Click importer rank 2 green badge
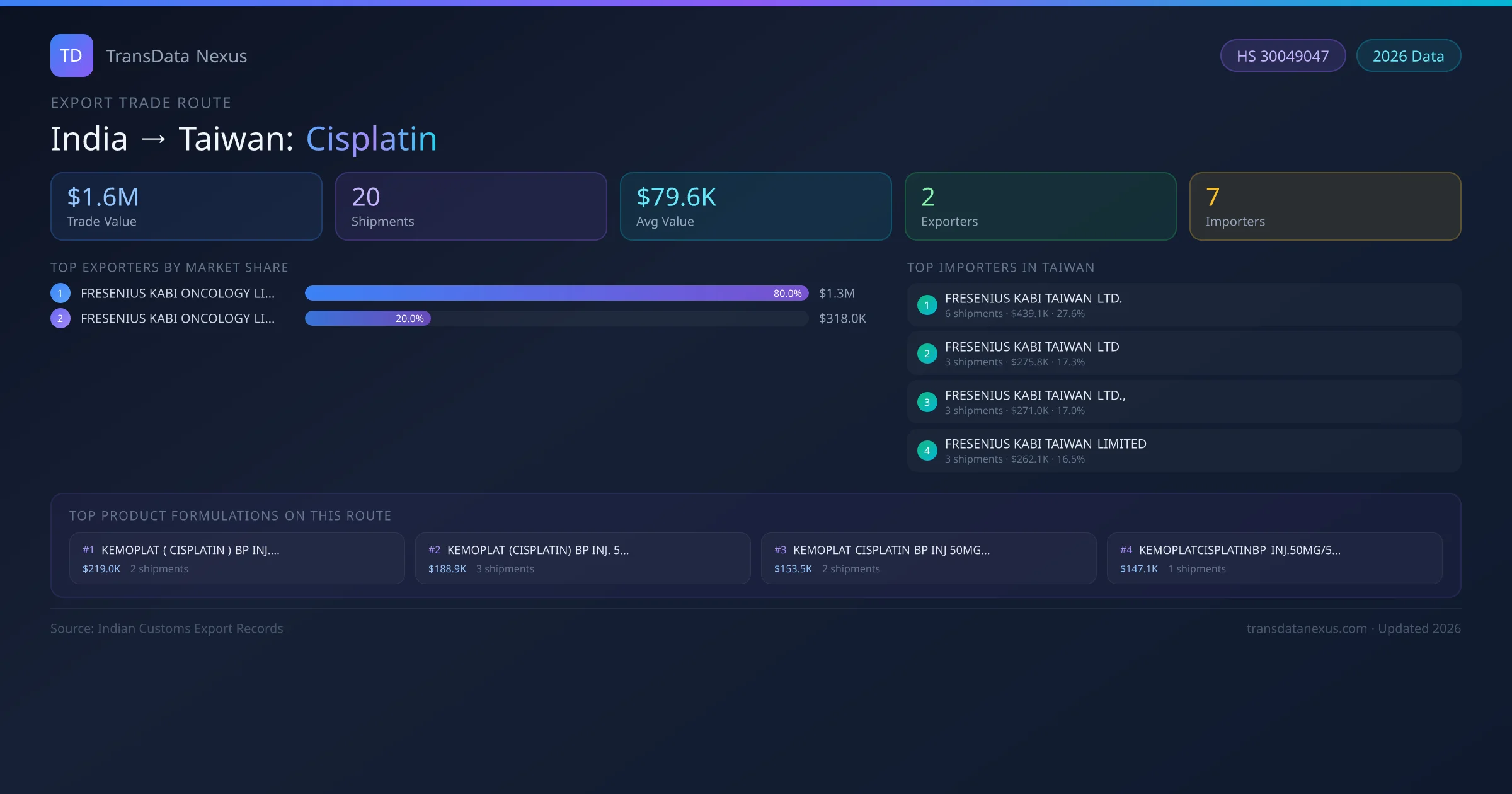 point(927,354)
